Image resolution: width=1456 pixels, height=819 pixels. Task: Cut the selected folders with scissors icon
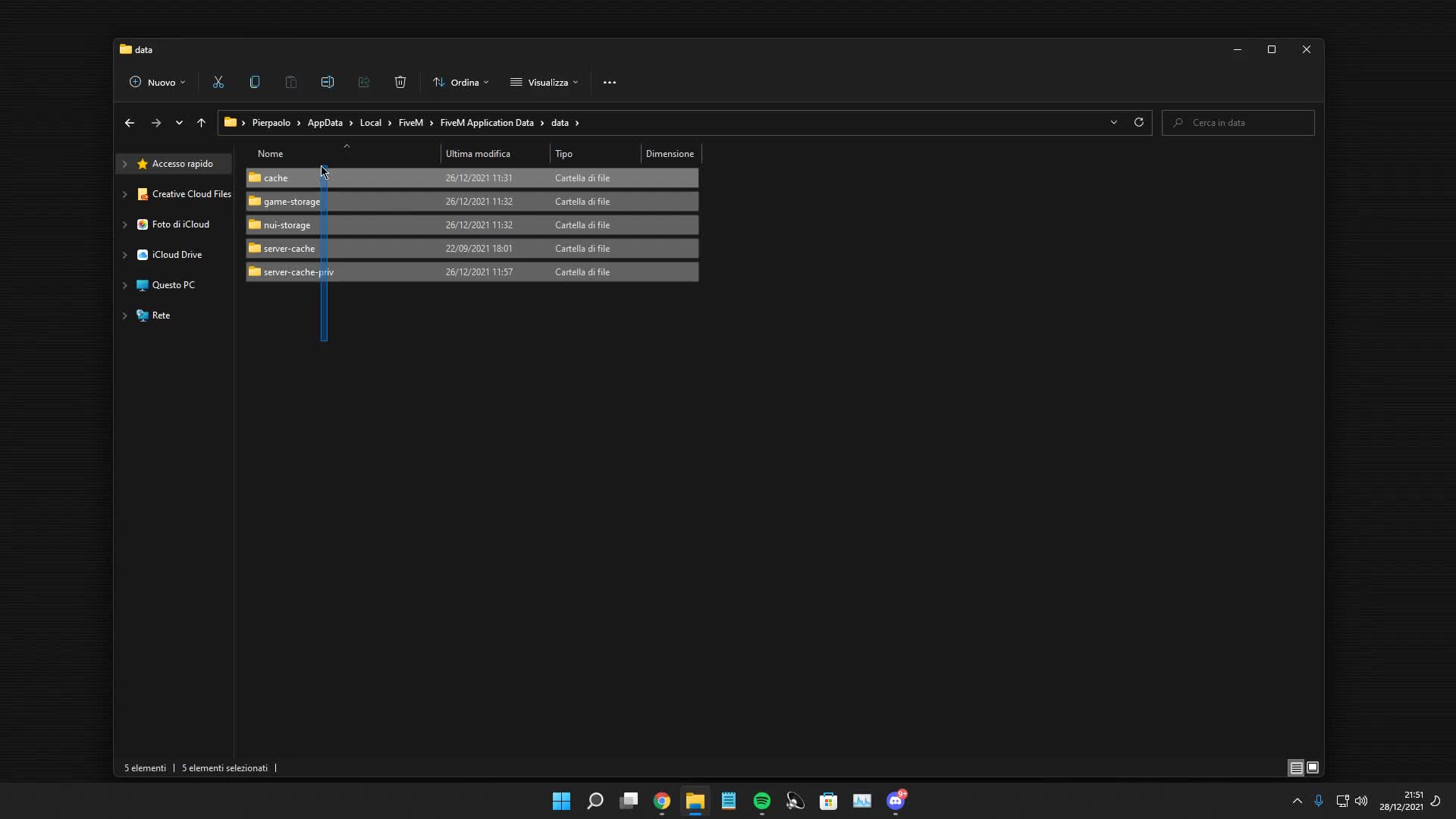pyautogui.click(x=218, y=82)
